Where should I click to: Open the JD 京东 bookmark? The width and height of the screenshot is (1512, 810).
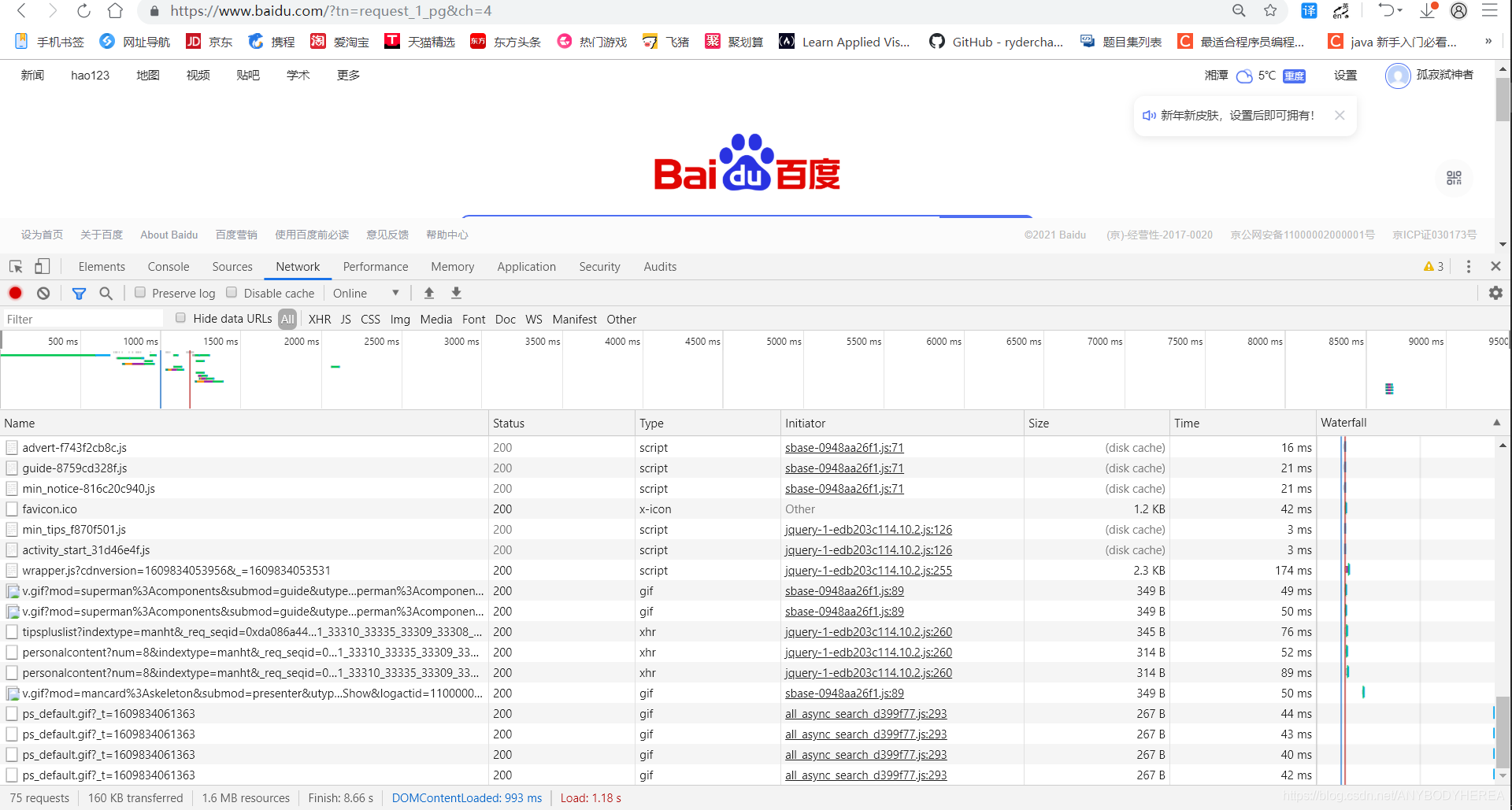[209, 41]
